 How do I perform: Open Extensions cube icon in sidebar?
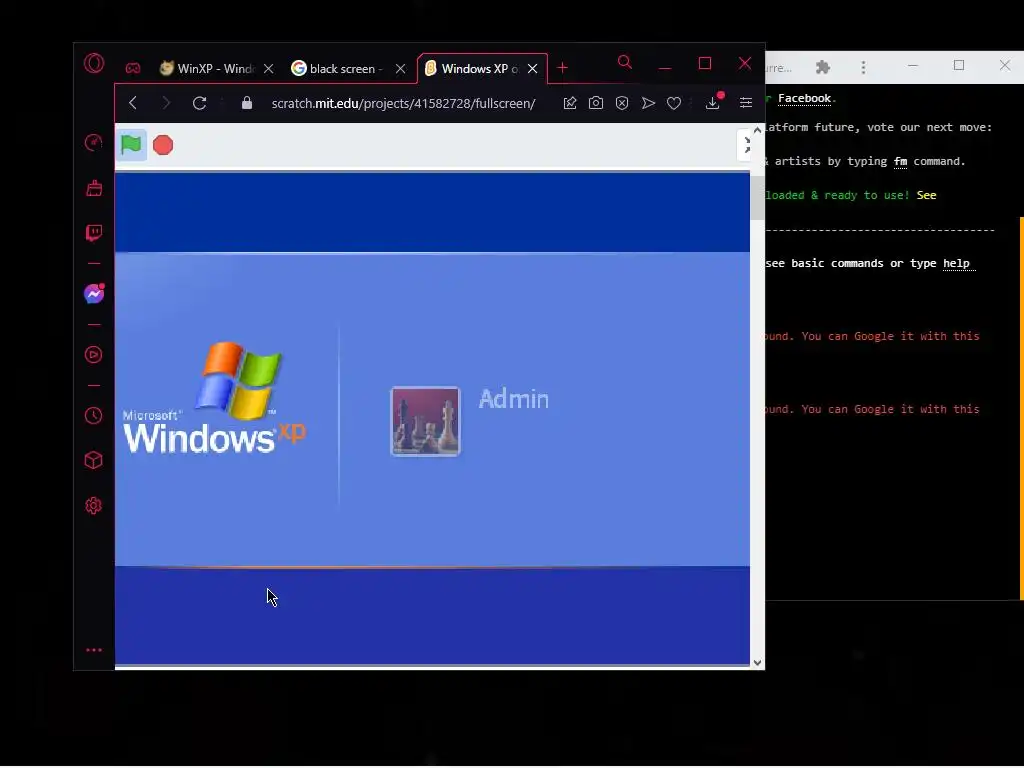click(94, 460)
